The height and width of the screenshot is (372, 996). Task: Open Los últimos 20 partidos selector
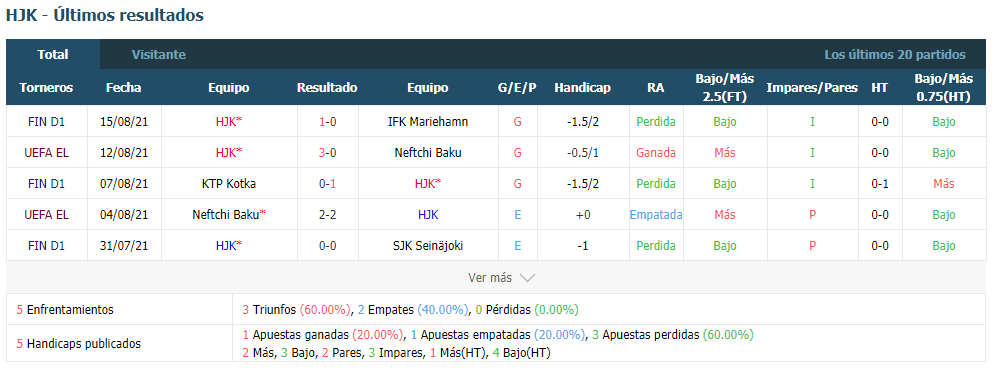(x=894, y=55)
